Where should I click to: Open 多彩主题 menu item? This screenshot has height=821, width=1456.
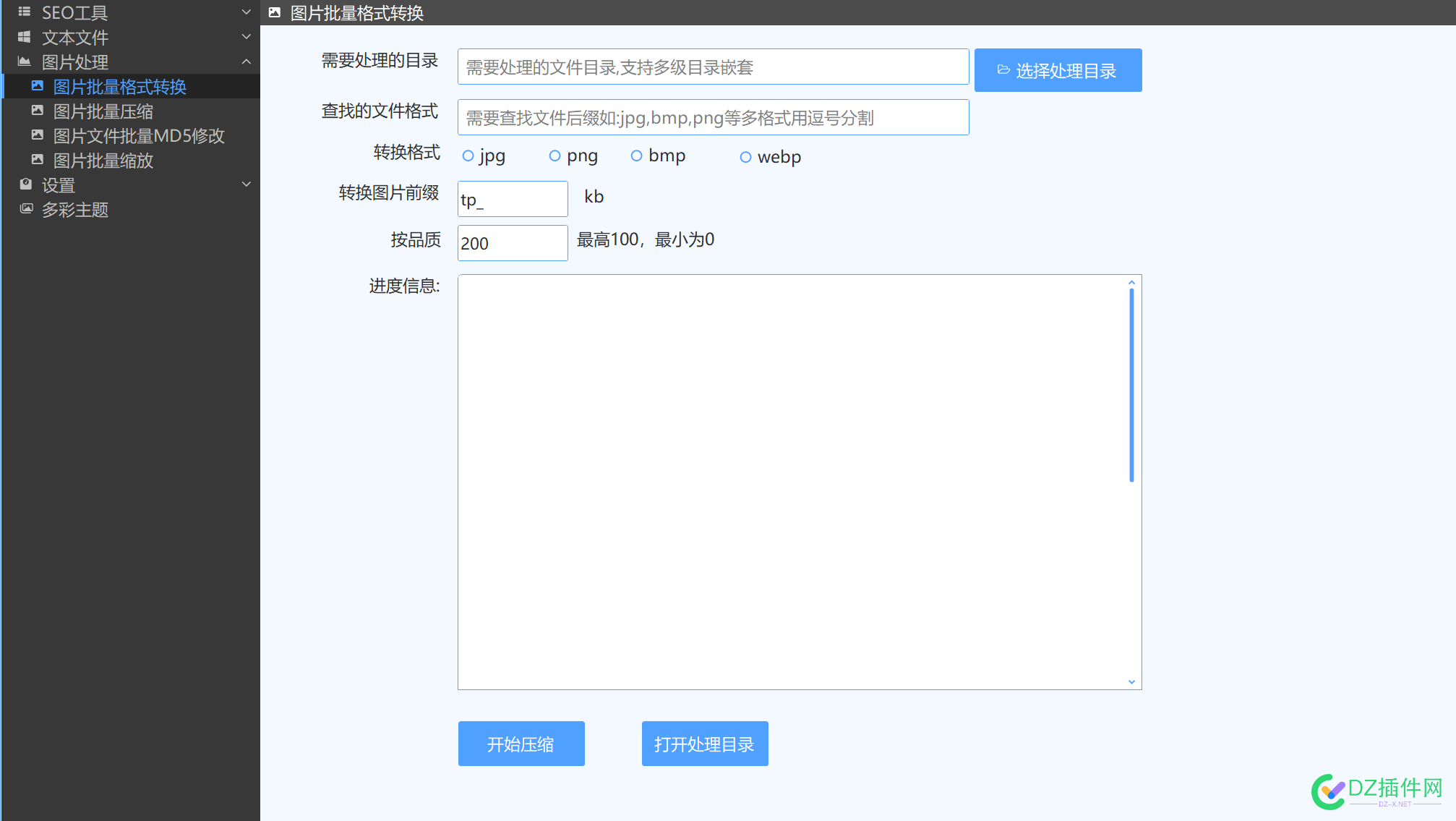point(131,209)
